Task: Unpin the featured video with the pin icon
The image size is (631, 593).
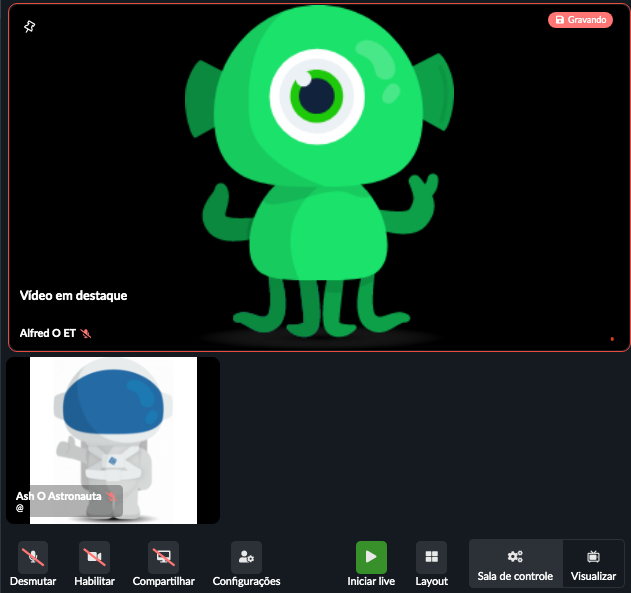Action: point(29,27)
